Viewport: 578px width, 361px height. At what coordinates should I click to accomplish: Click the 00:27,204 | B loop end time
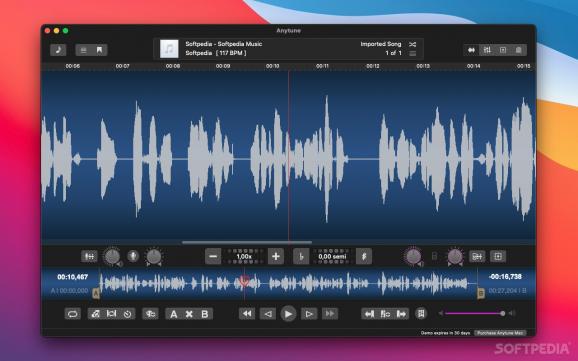507,291
